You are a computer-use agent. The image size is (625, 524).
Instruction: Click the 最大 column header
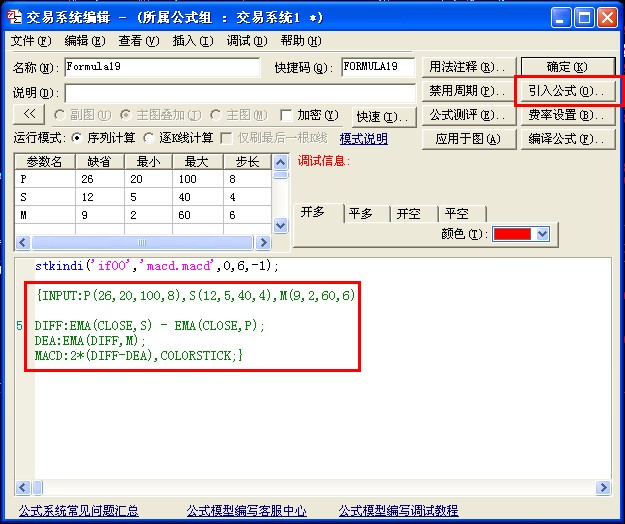tap(198, 162)
